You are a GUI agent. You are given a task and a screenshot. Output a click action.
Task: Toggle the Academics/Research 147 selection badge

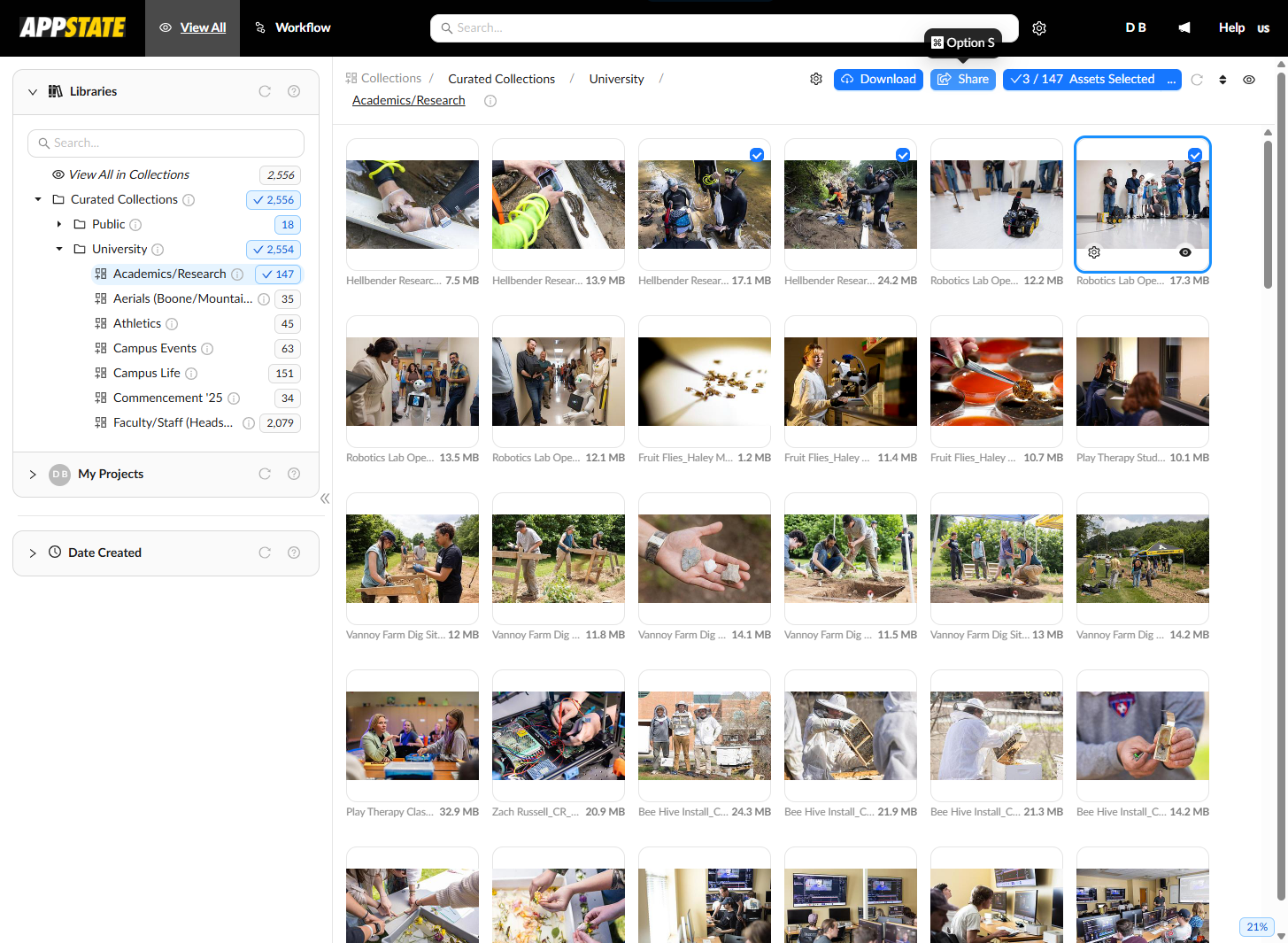pyautogui.click(x=278, y=274)
